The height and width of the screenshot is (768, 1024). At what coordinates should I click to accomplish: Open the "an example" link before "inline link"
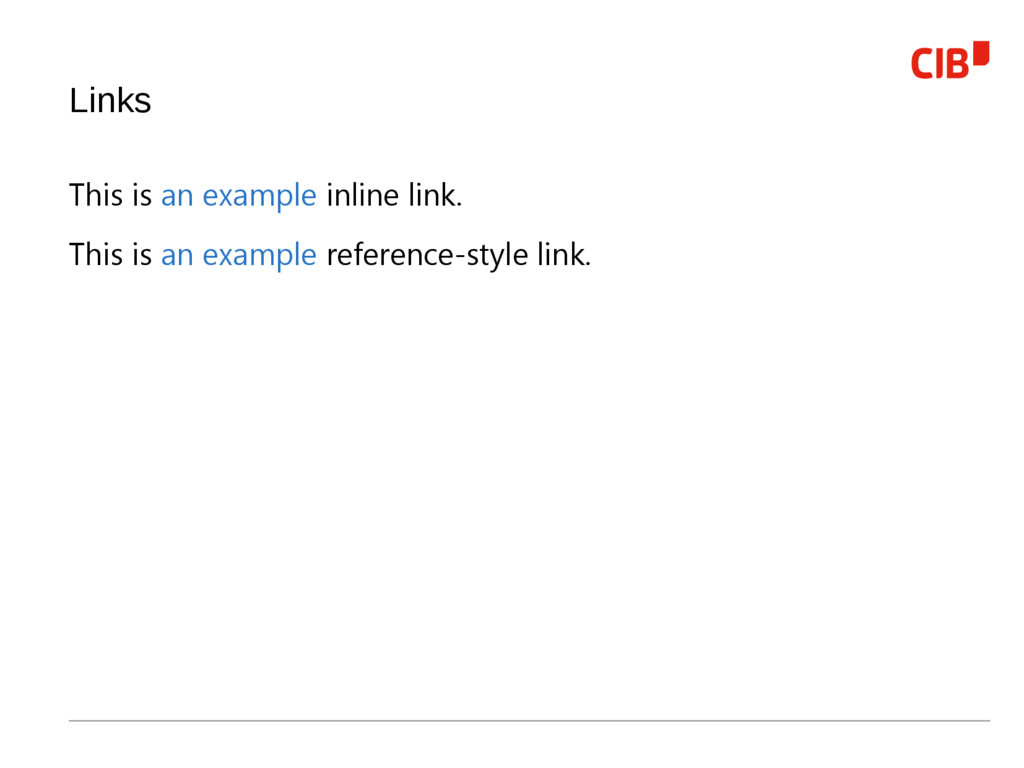coord(238,195)
